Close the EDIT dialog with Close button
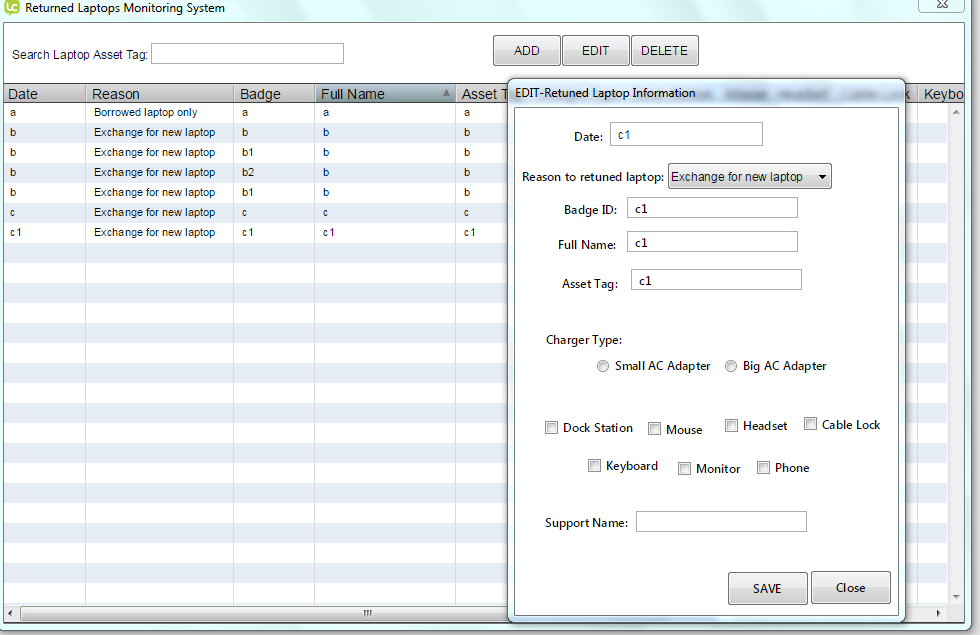 pos(850,588)
